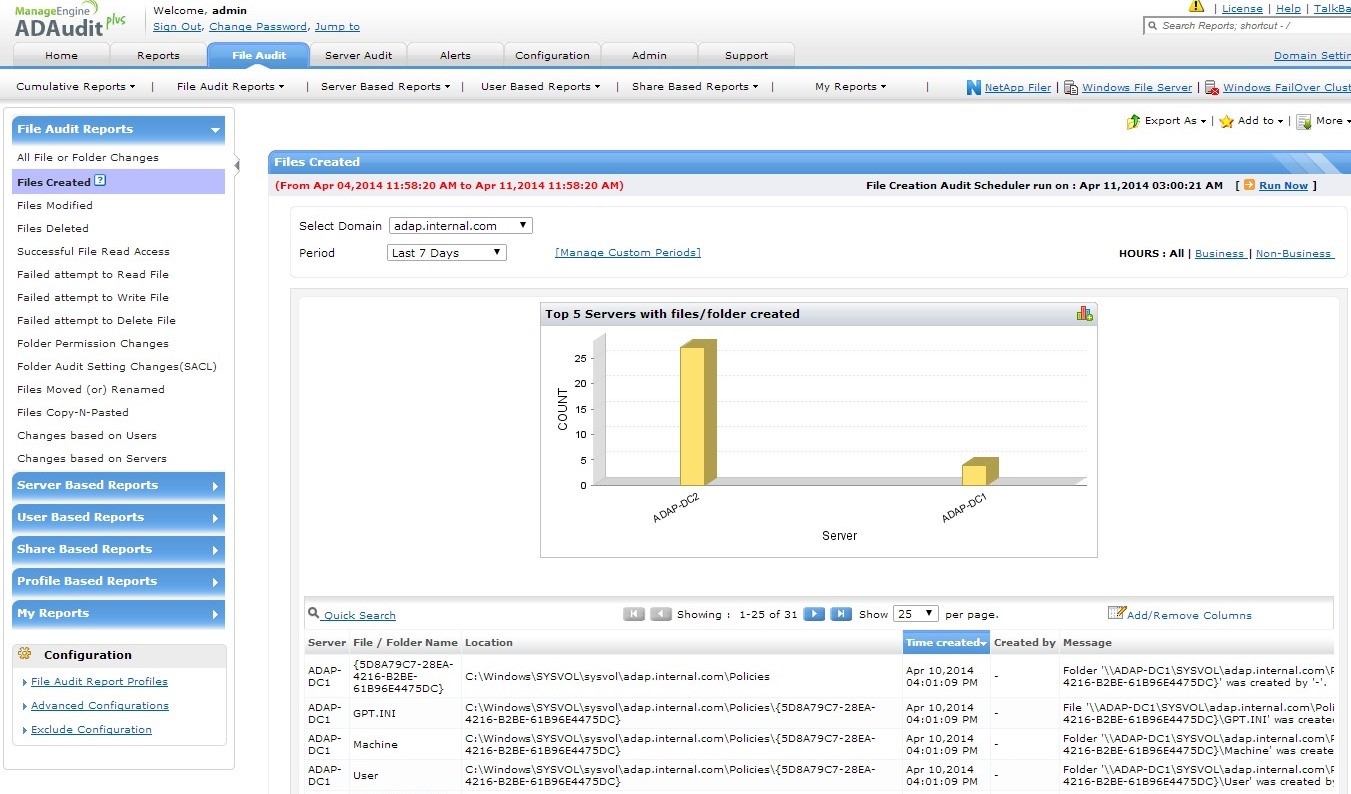This screenshot has height=794, width=1351.
Task: Open the File Audit Reports toolbar menu
Action: pyautogui.click(x=230, y=87)
